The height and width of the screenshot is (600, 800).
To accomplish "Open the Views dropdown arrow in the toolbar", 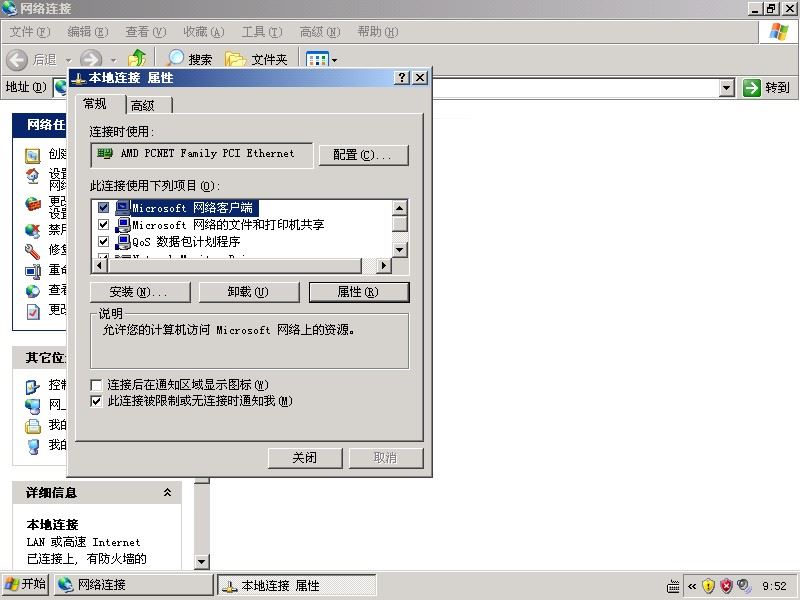I will point(334,60).
